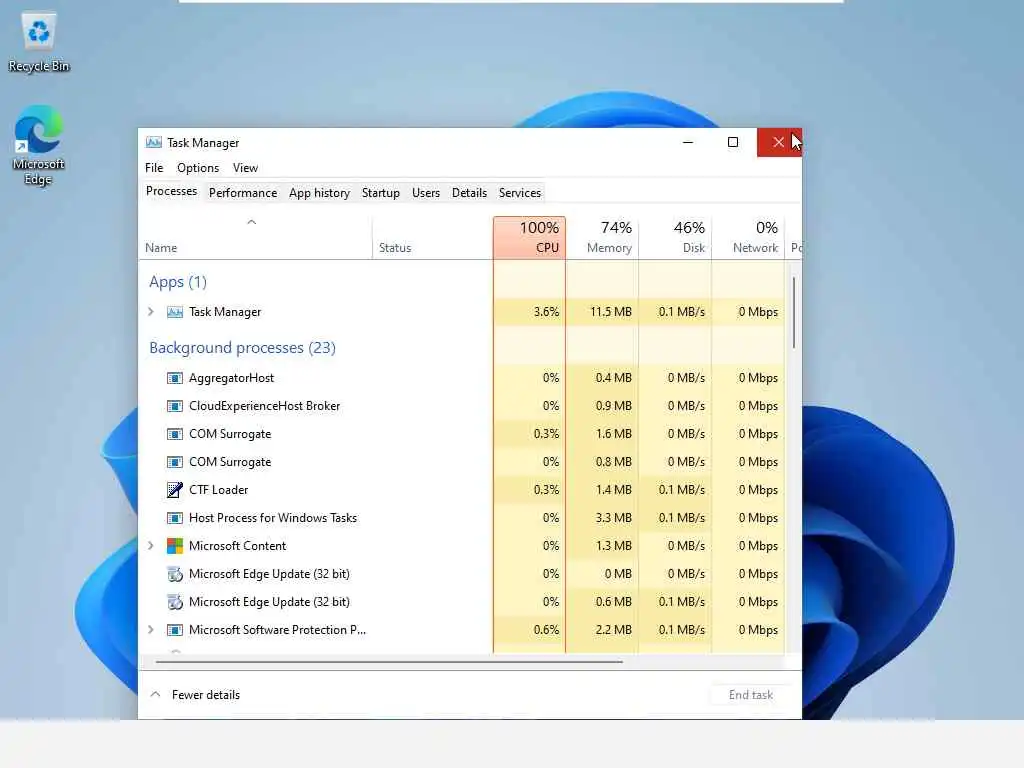Click the End task button

coord(751,695)
